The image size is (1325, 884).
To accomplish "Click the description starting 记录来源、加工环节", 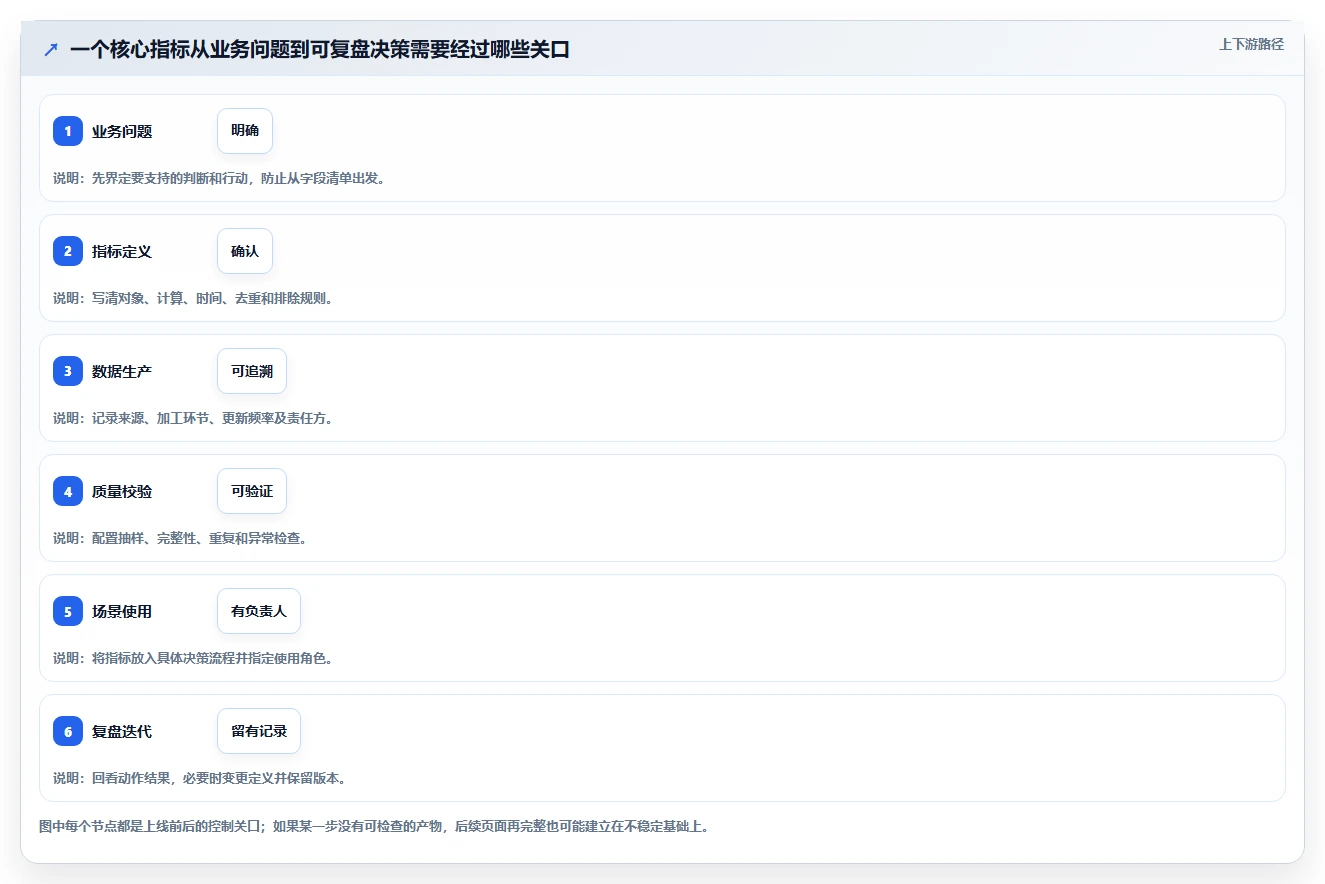I will [x=193, y=418].
